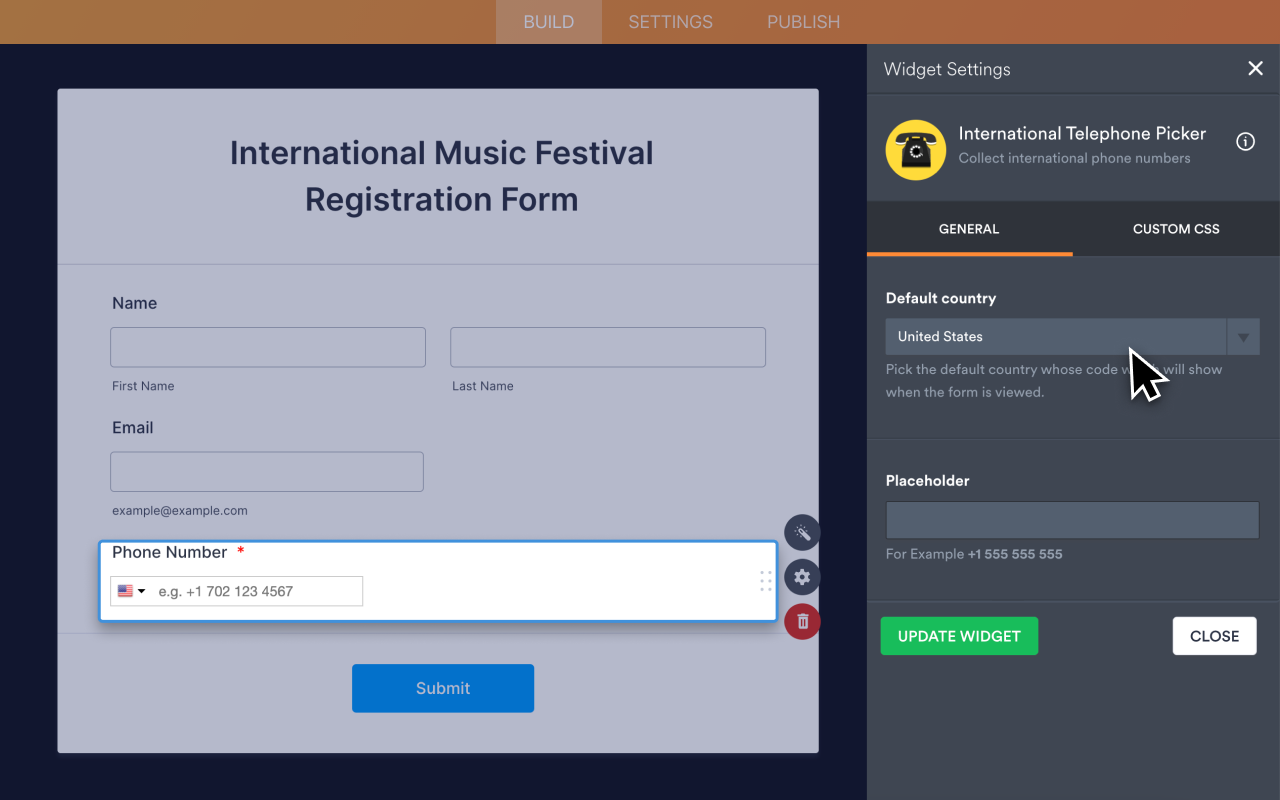
Task: Click the CLOSE button in Widget Settings
Action: point(1214,635)
